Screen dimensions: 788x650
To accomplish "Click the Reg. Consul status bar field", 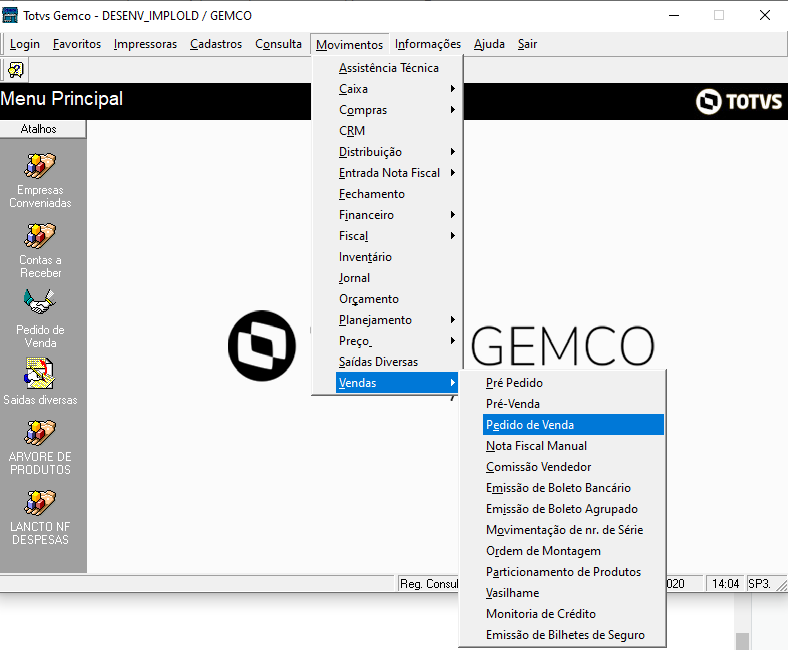I will (428, 584).
